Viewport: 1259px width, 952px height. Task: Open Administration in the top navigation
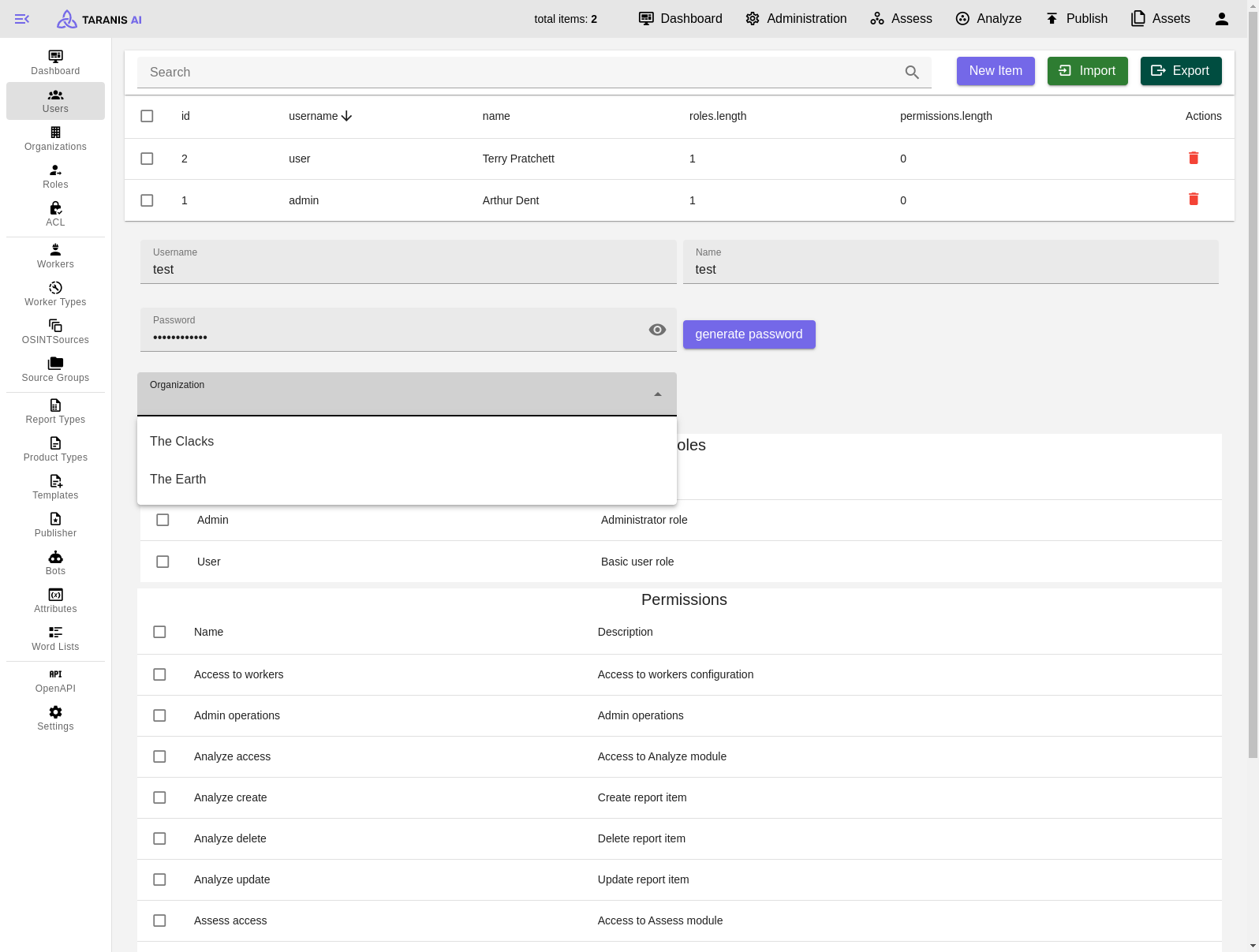796,19
